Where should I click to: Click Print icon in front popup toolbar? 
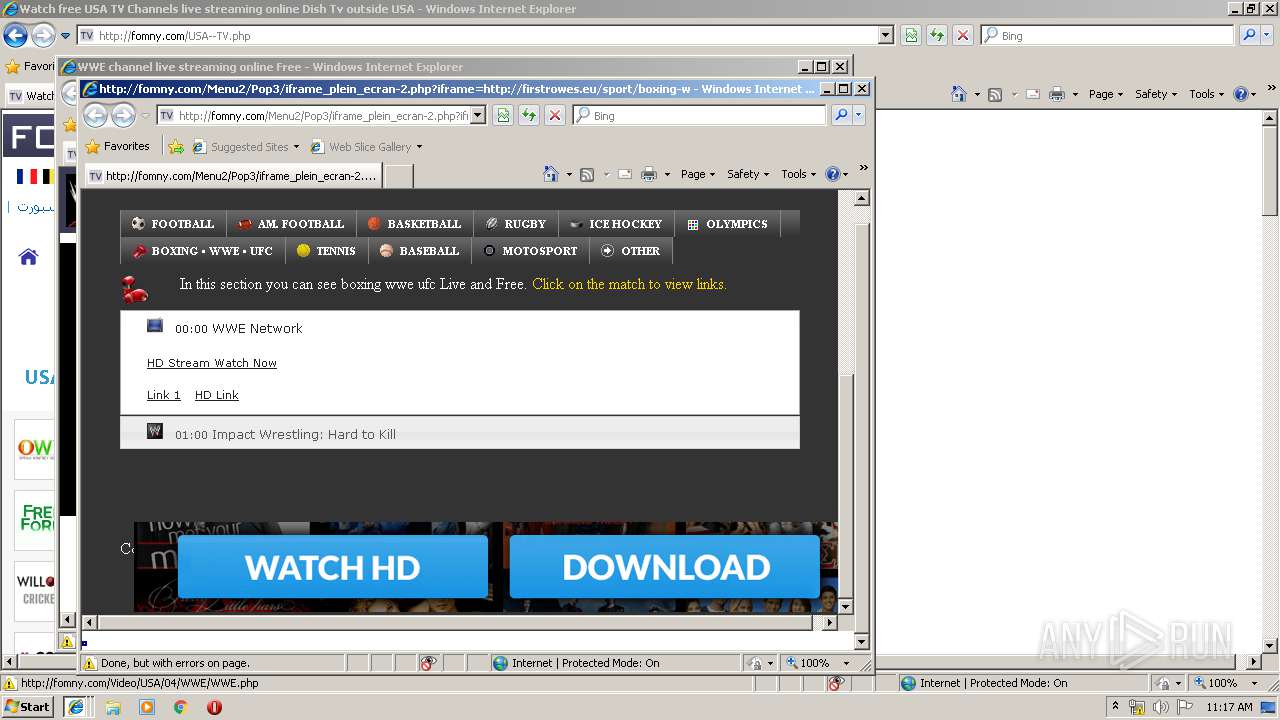pyautogui.click(x=648, y=174)
